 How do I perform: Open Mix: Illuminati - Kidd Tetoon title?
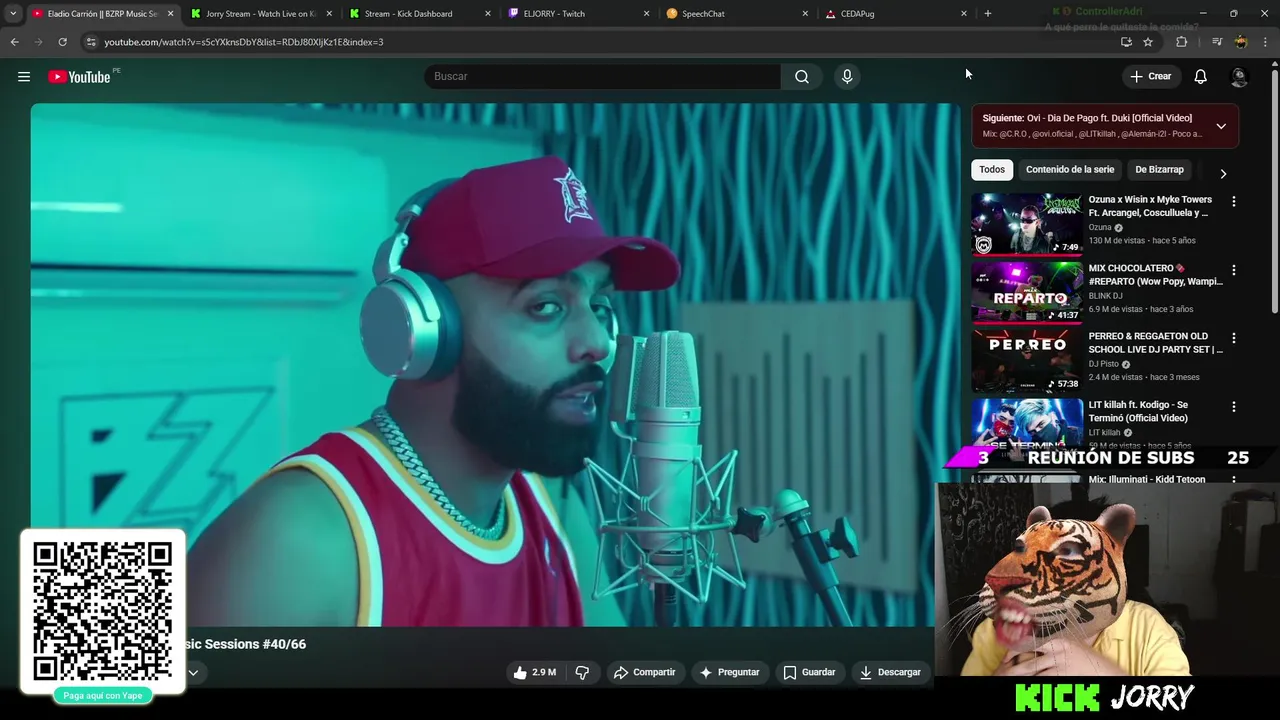point(1147,479)
